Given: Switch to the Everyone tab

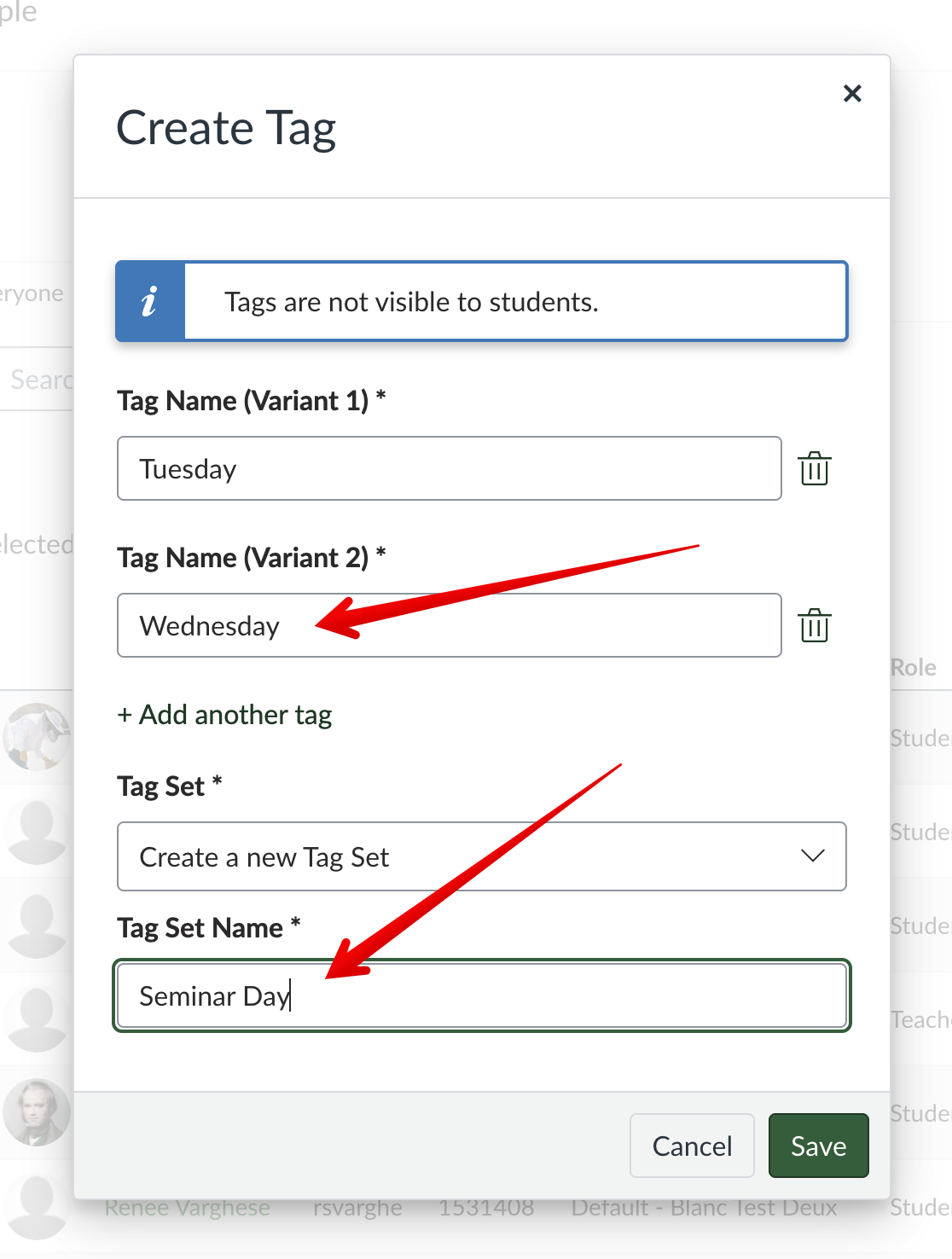Looking at the screenshot, I should (32, 293).
